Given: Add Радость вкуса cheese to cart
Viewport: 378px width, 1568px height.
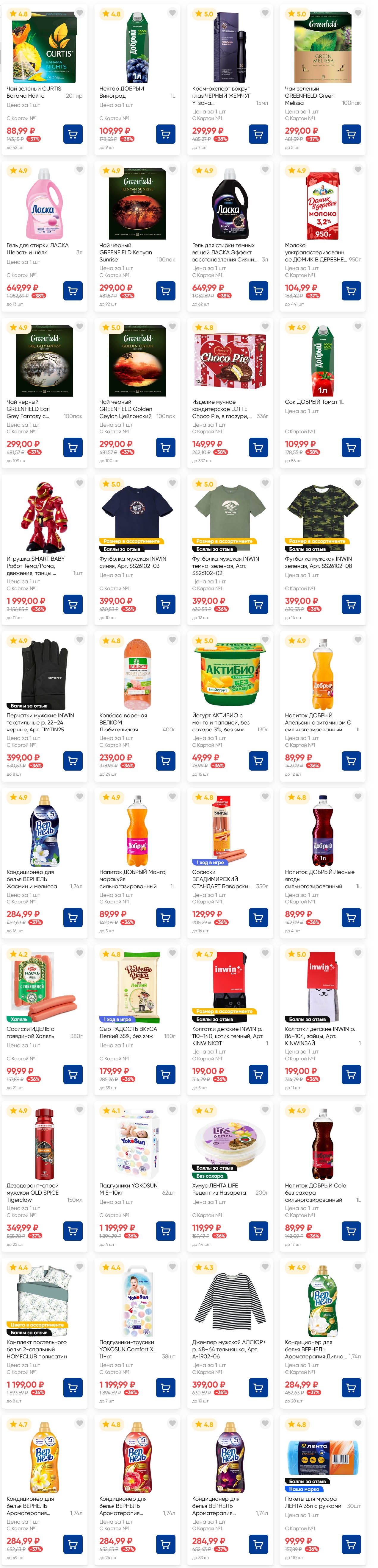Looking at the screenshot, I should (165, 1074).
